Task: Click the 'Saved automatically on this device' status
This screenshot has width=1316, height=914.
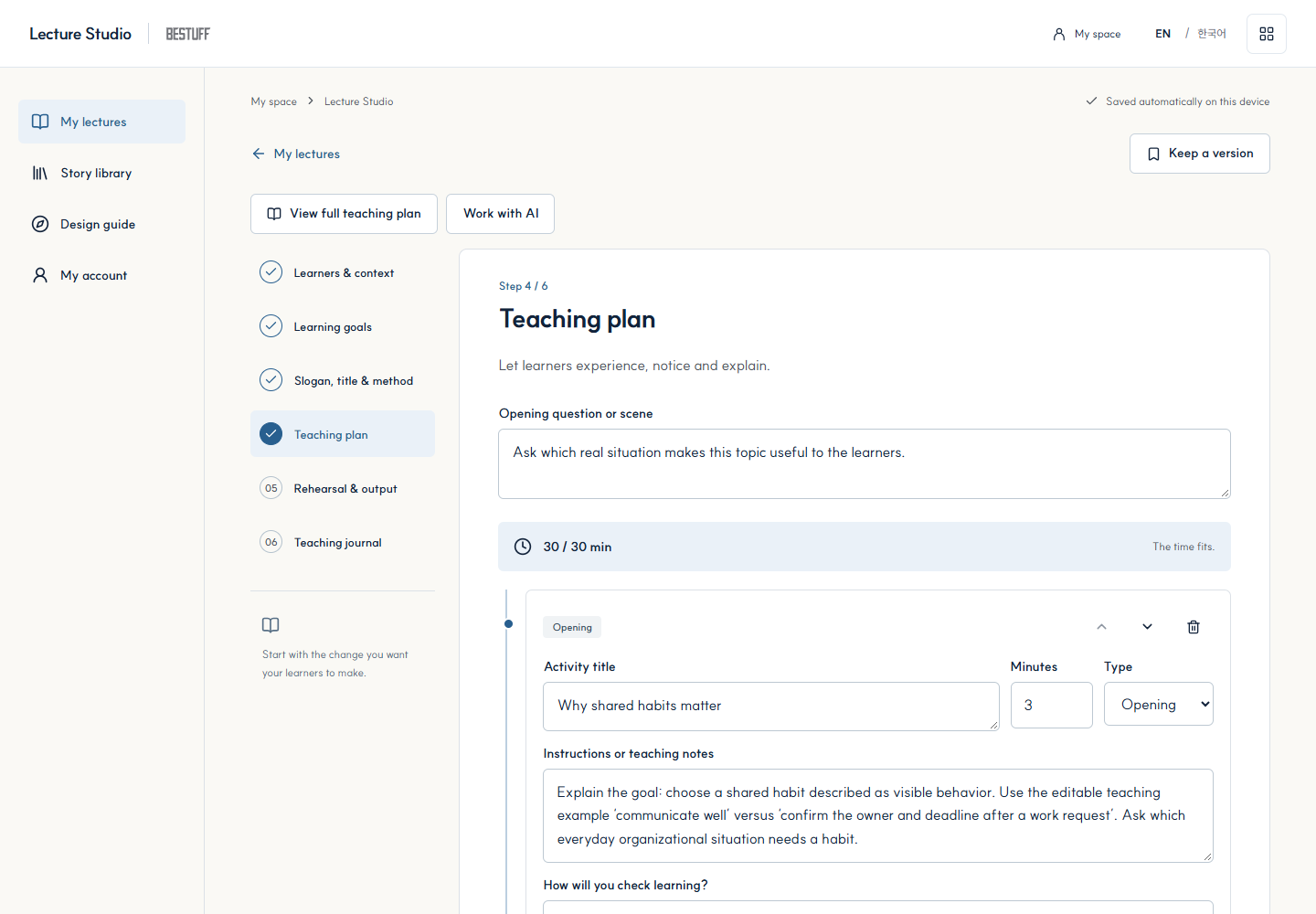Action: point(1178,101)
